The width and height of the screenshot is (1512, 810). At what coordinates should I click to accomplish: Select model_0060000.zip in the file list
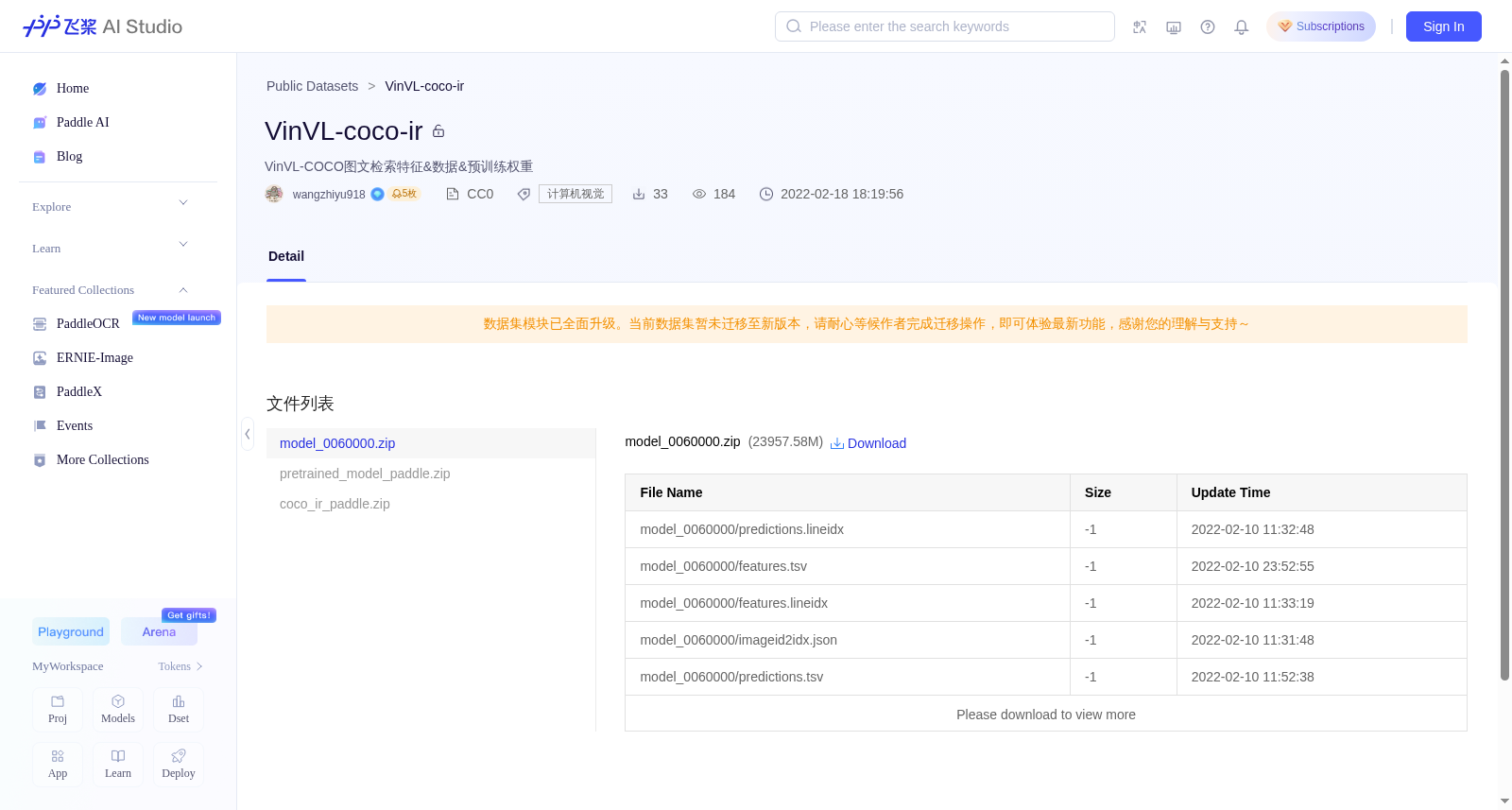[431, 443]
